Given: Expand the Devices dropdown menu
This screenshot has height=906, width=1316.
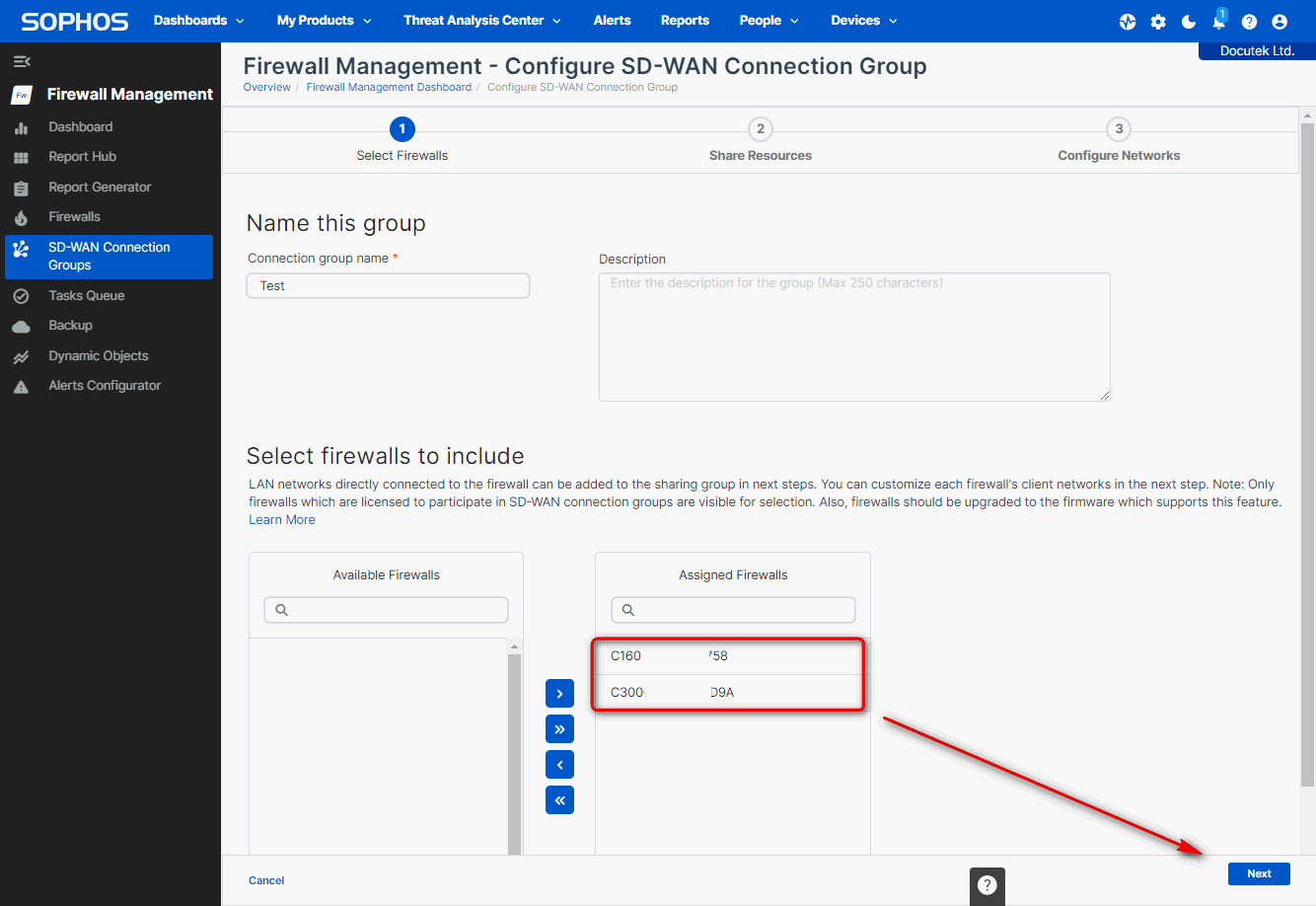Looking at the screenshot, I should coord(864,20).
